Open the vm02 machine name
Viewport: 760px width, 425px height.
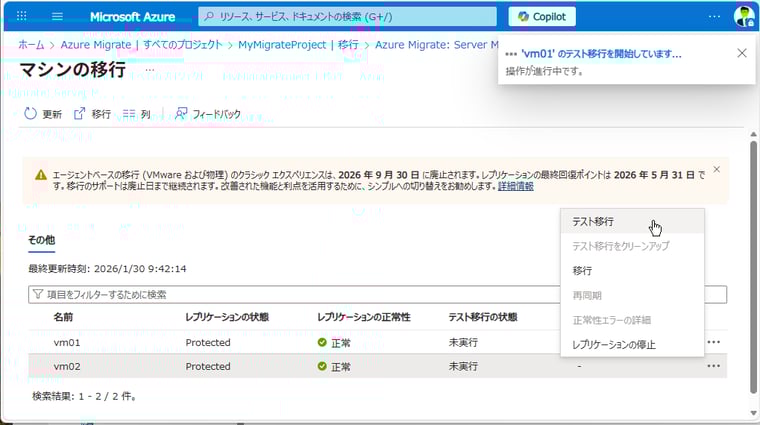pyautogui.click(x=67, y=366)
